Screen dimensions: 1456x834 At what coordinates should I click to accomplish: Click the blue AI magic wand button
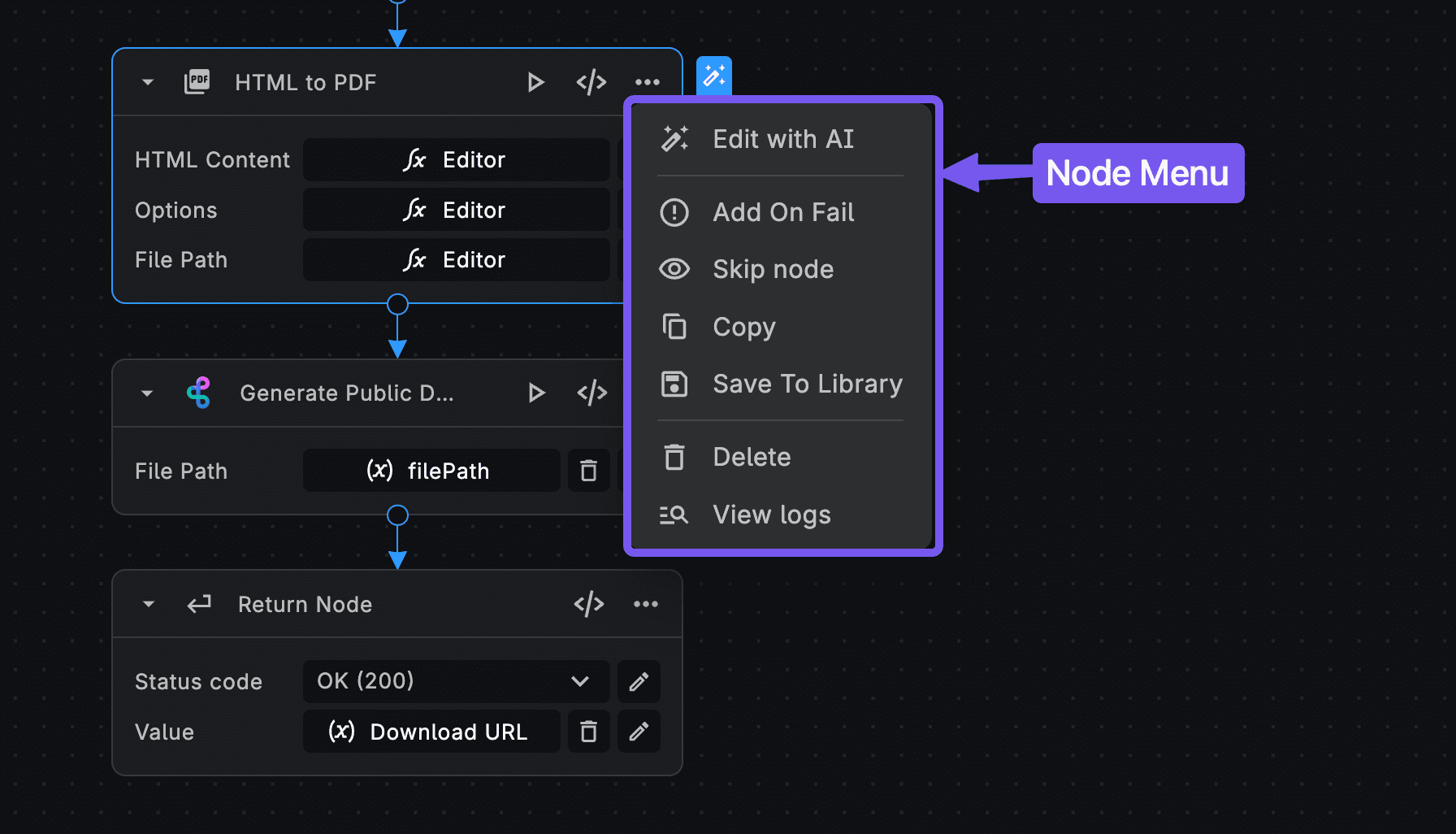click(714, 76)
